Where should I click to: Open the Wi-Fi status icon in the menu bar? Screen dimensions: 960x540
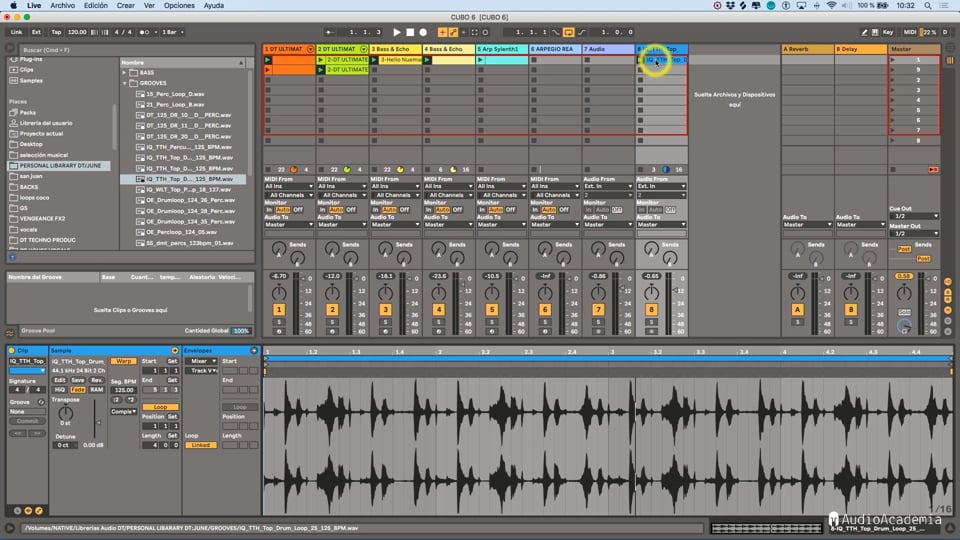(831, 6)
